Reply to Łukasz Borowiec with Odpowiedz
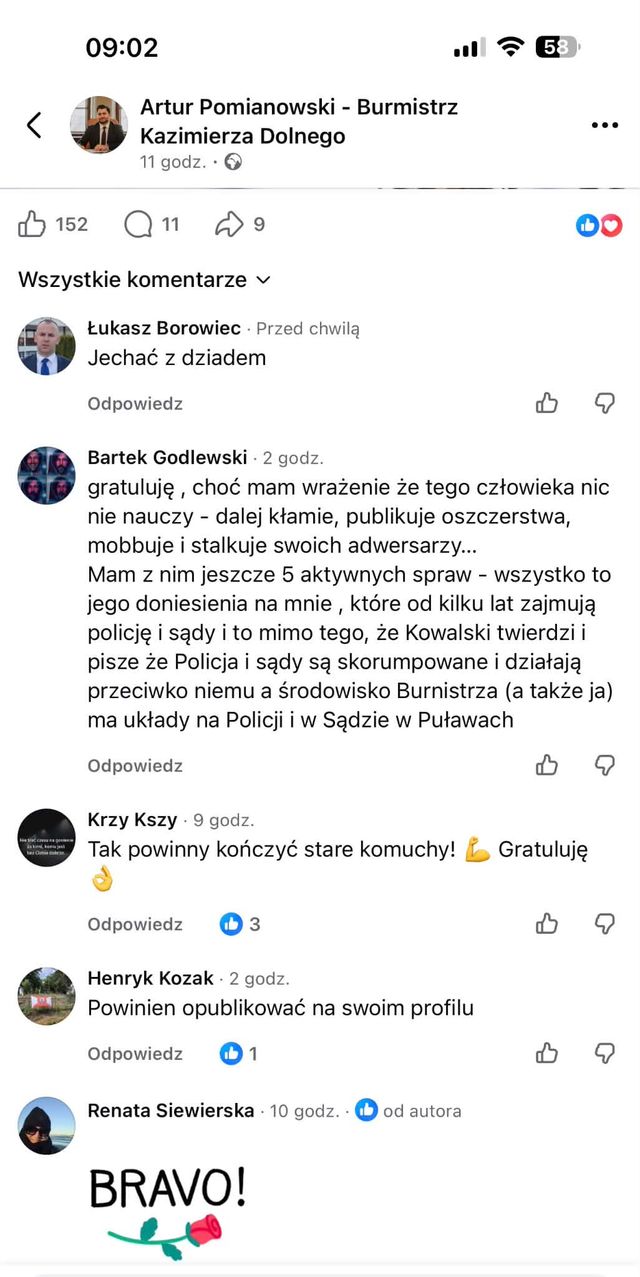This screenshot has width=640, height=1277. click(135, 404)
